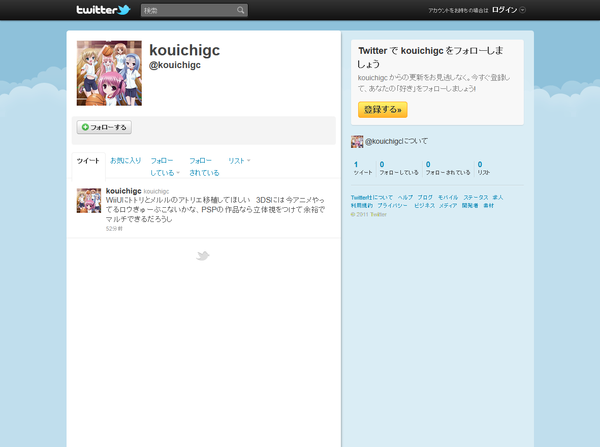
Task: Focus the 検索 search box
Action: (x=194, y=10)
